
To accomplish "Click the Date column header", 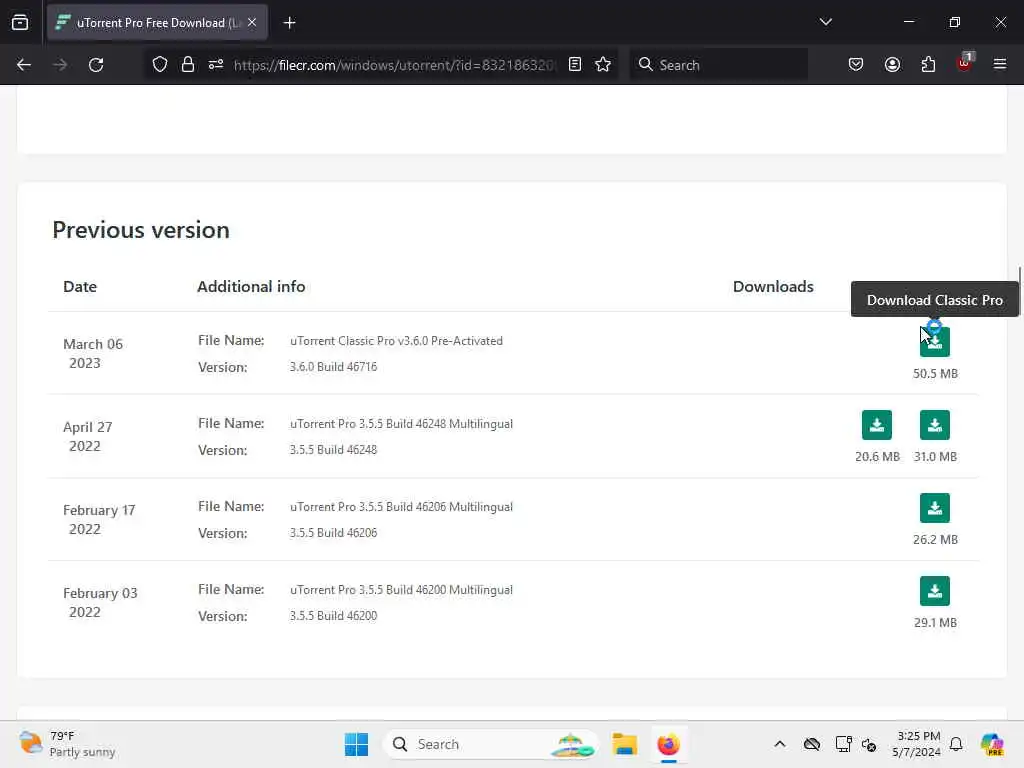I will [x=80, y=287].
